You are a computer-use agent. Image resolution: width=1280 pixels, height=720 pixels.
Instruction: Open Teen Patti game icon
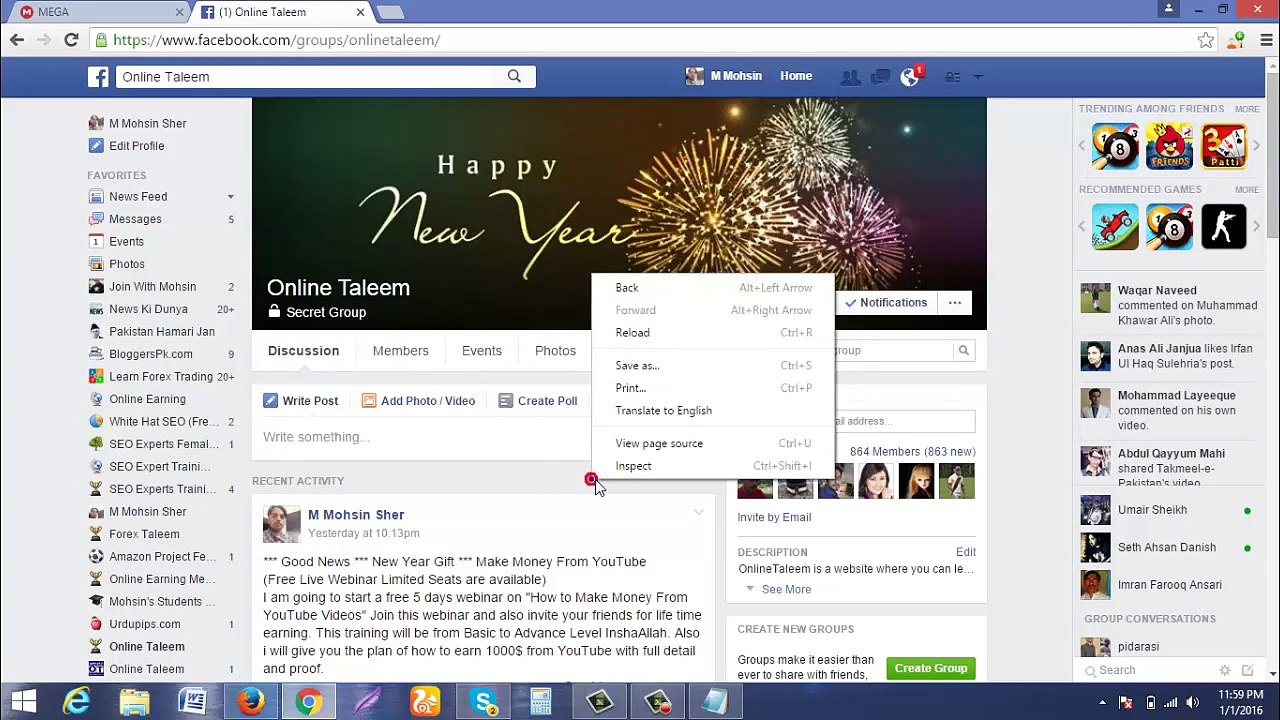click(x=1224, y=146)
